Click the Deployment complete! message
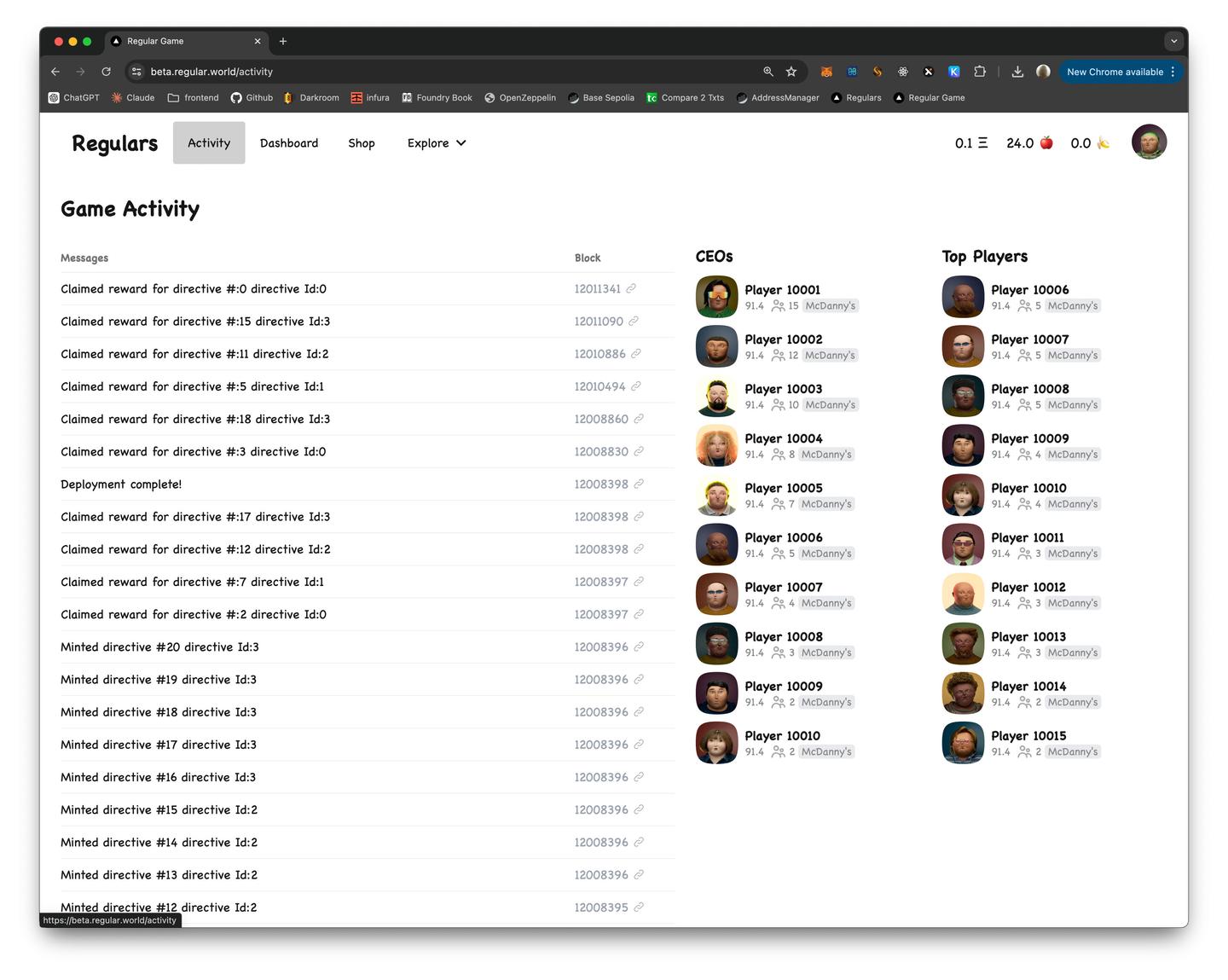 pos(121,484)
